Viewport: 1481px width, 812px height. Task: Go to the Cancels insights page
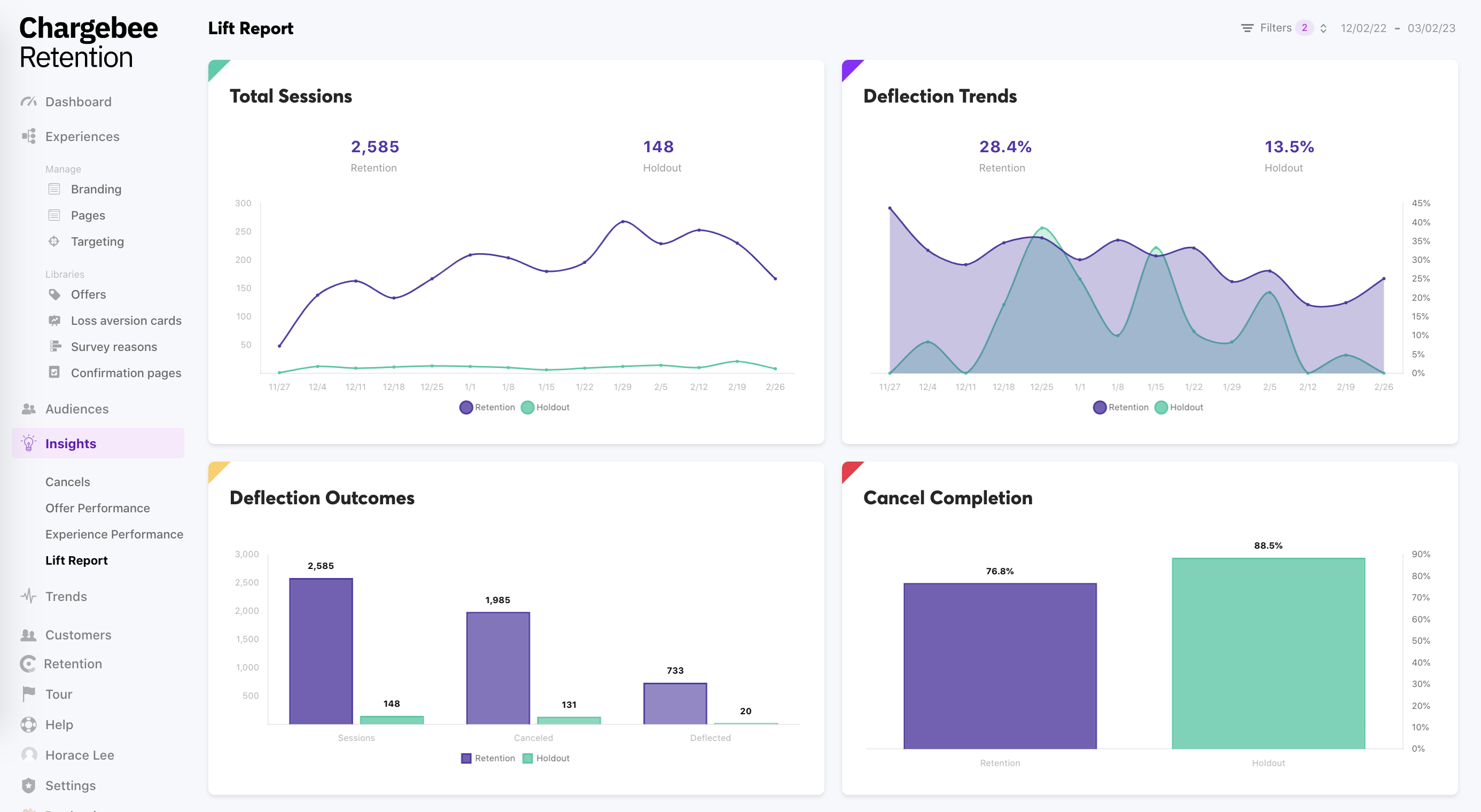tap(67, 481)
